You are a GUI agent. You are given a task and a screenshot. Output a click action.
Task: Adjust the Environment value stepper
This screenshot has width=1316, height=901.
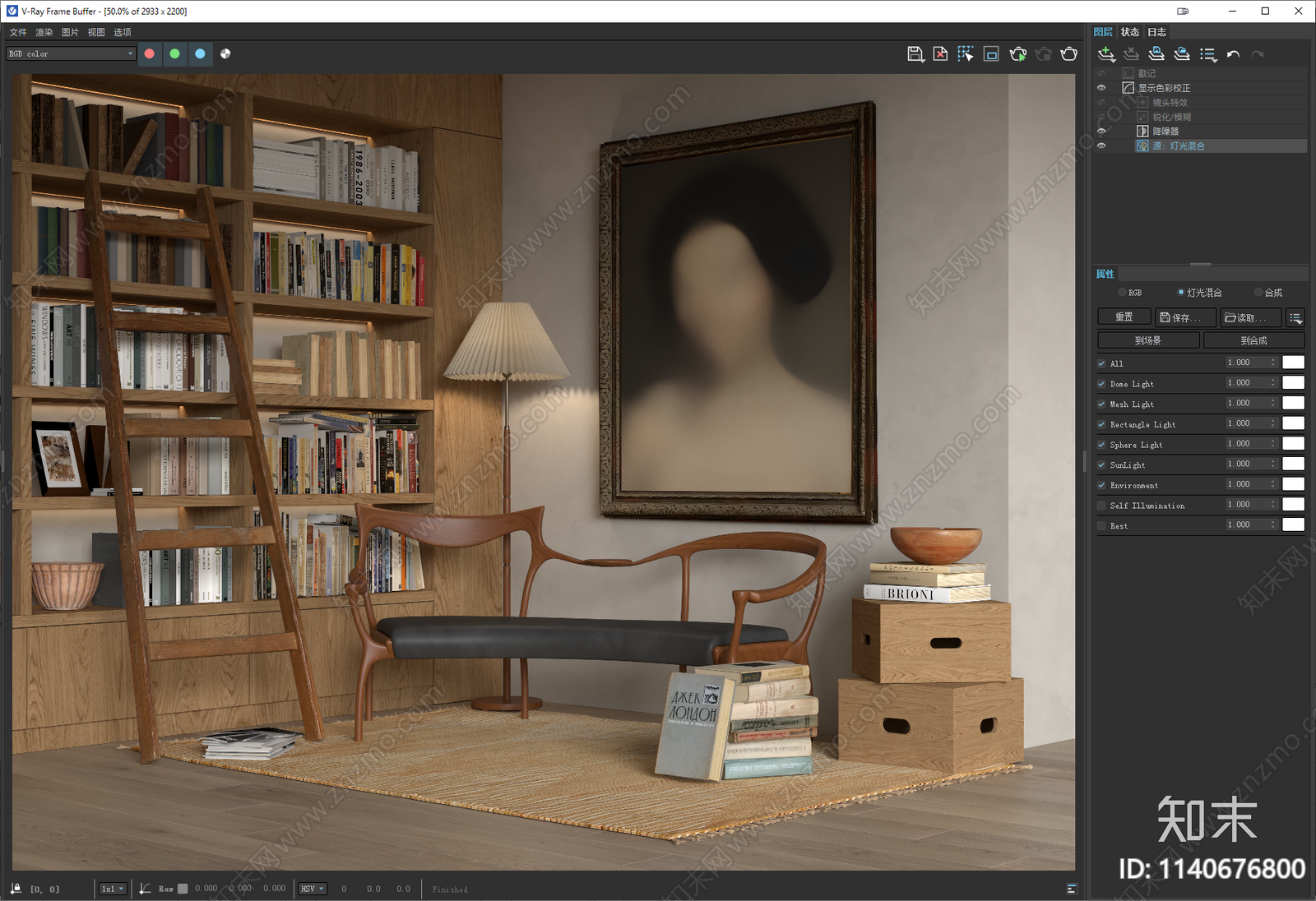coord(1273,484)
